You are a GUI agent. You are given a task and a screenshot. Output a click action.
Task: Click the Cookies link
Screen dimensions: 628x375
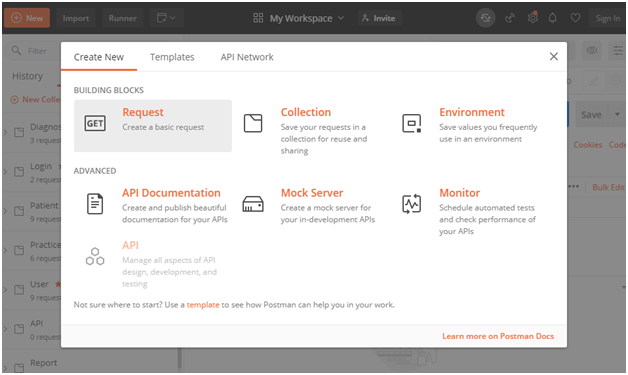(x=588, y=145)
